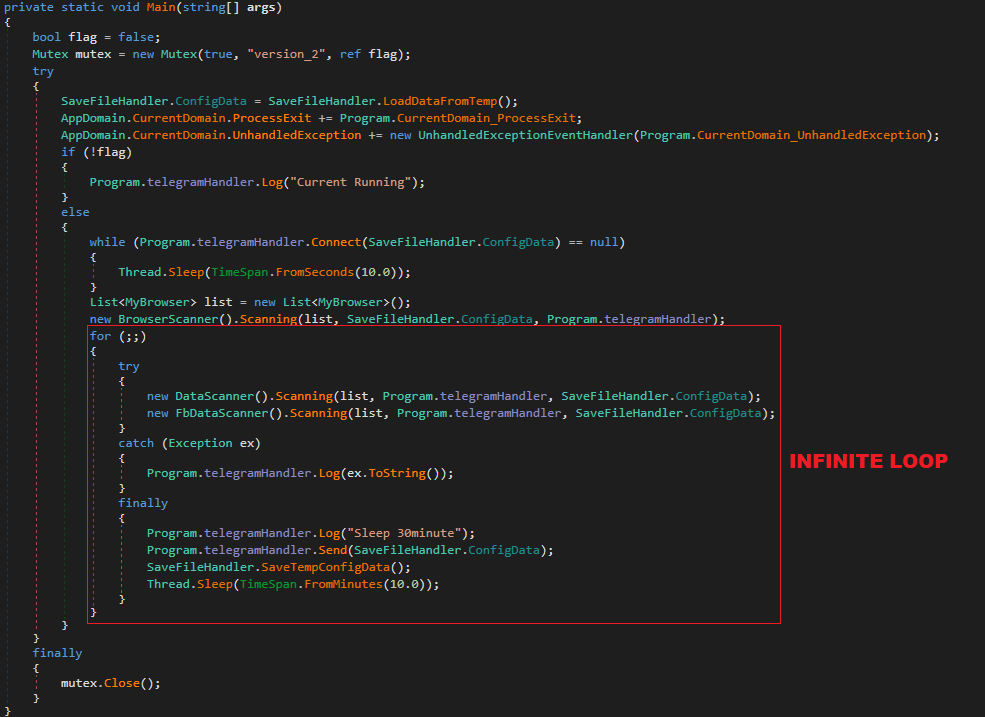Click the for (;;) loop header
The image size is (985, 717).
coord(118,336)
